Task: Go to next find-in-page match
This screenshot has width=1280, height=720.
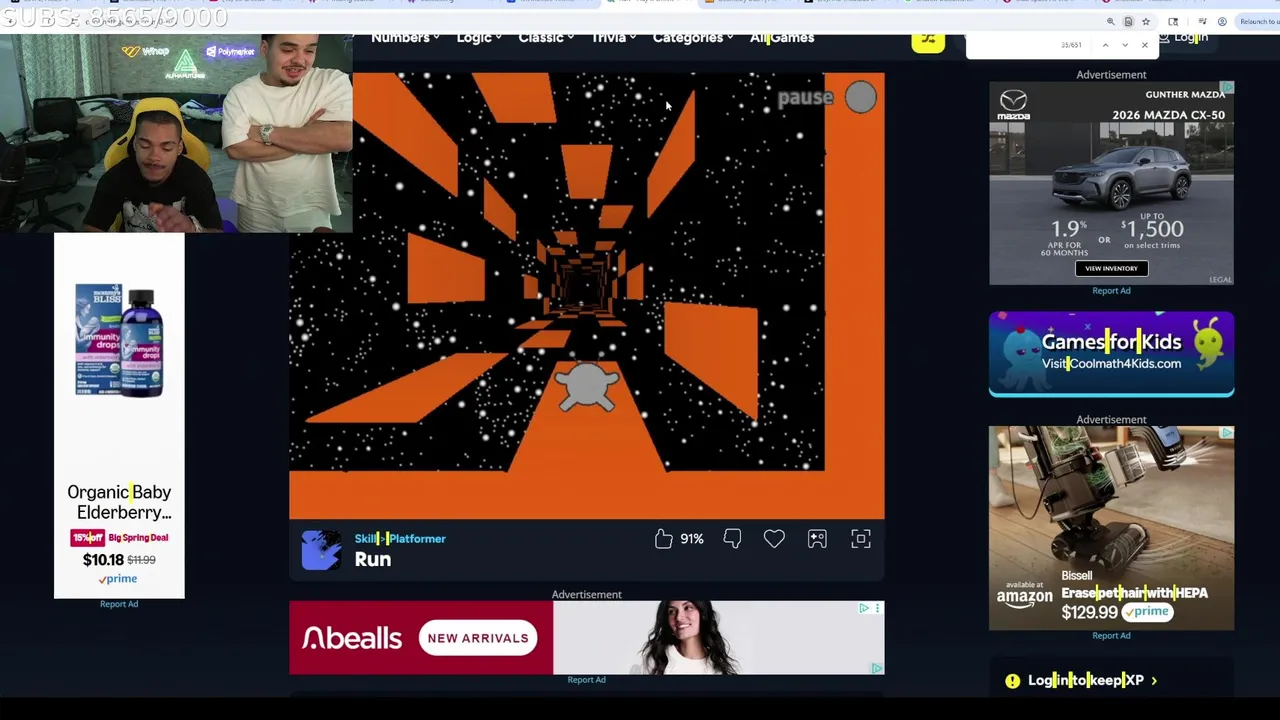Action: [1125, 45]
